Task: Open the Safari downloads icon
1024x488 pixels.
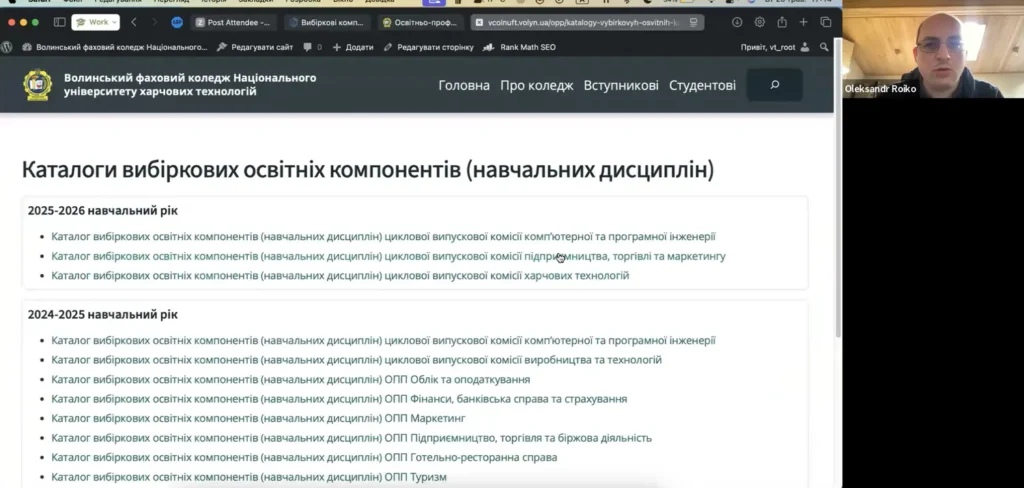Action: 737,22
